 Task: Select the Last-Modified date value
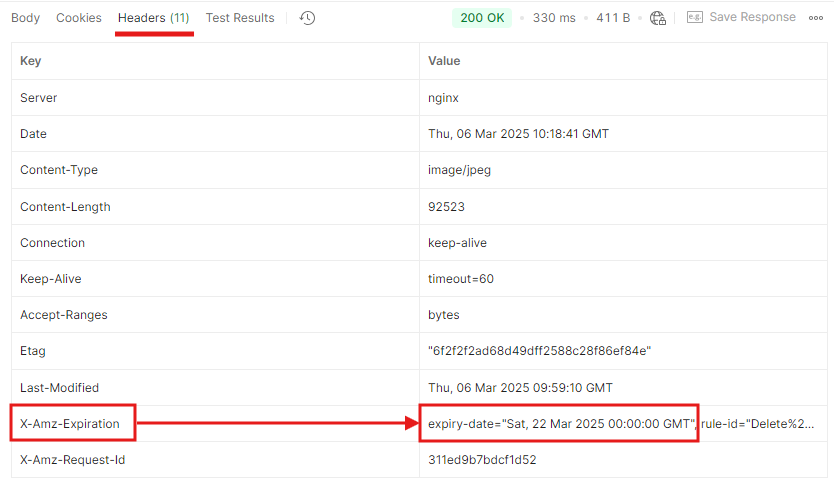point(520,388)
